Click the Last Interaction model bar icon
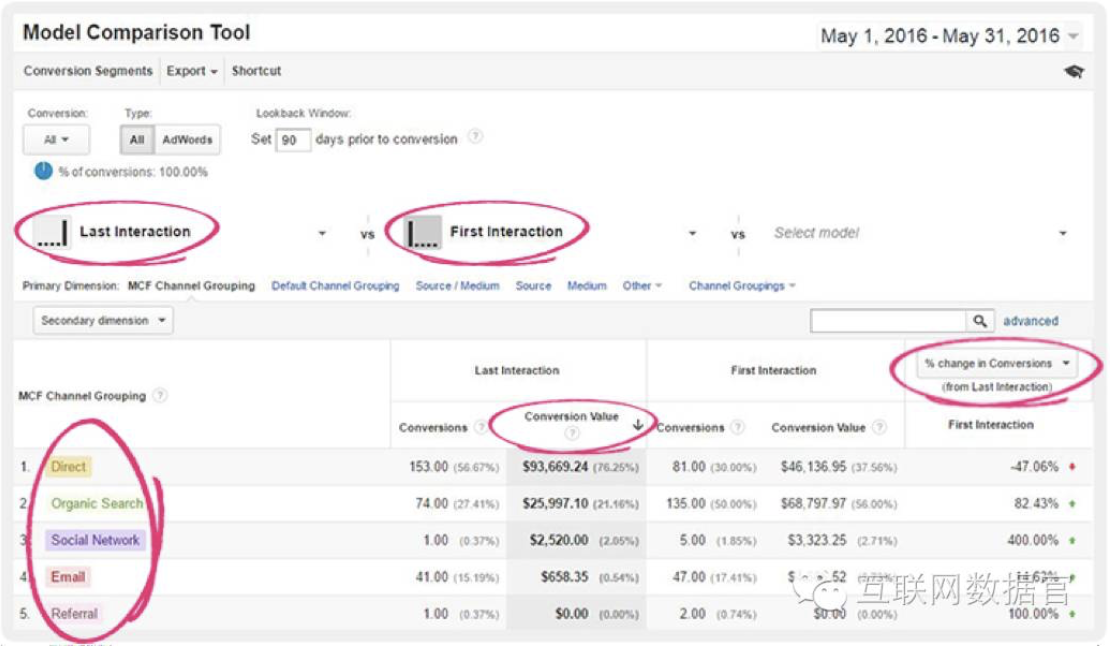This screenshot has height=648, width=1110. click(x=52, y=233)
